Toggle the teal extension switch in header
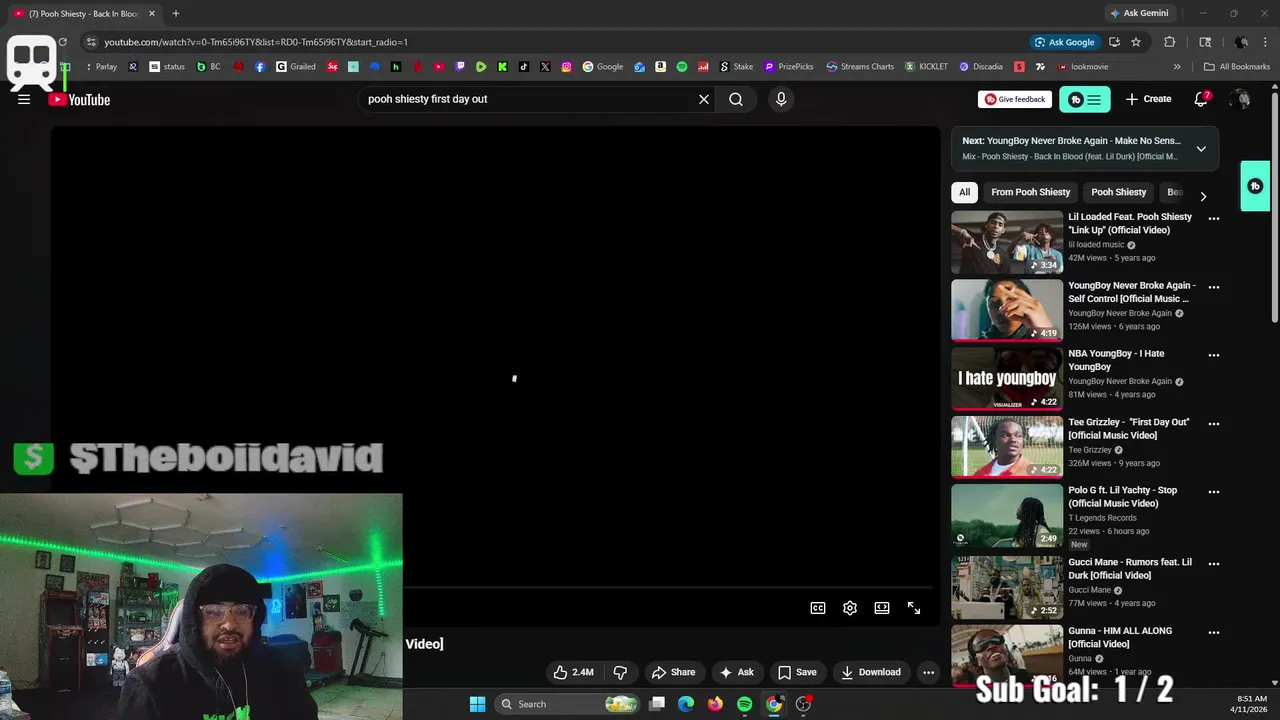1280x720 pixels. click(1084, 99)
